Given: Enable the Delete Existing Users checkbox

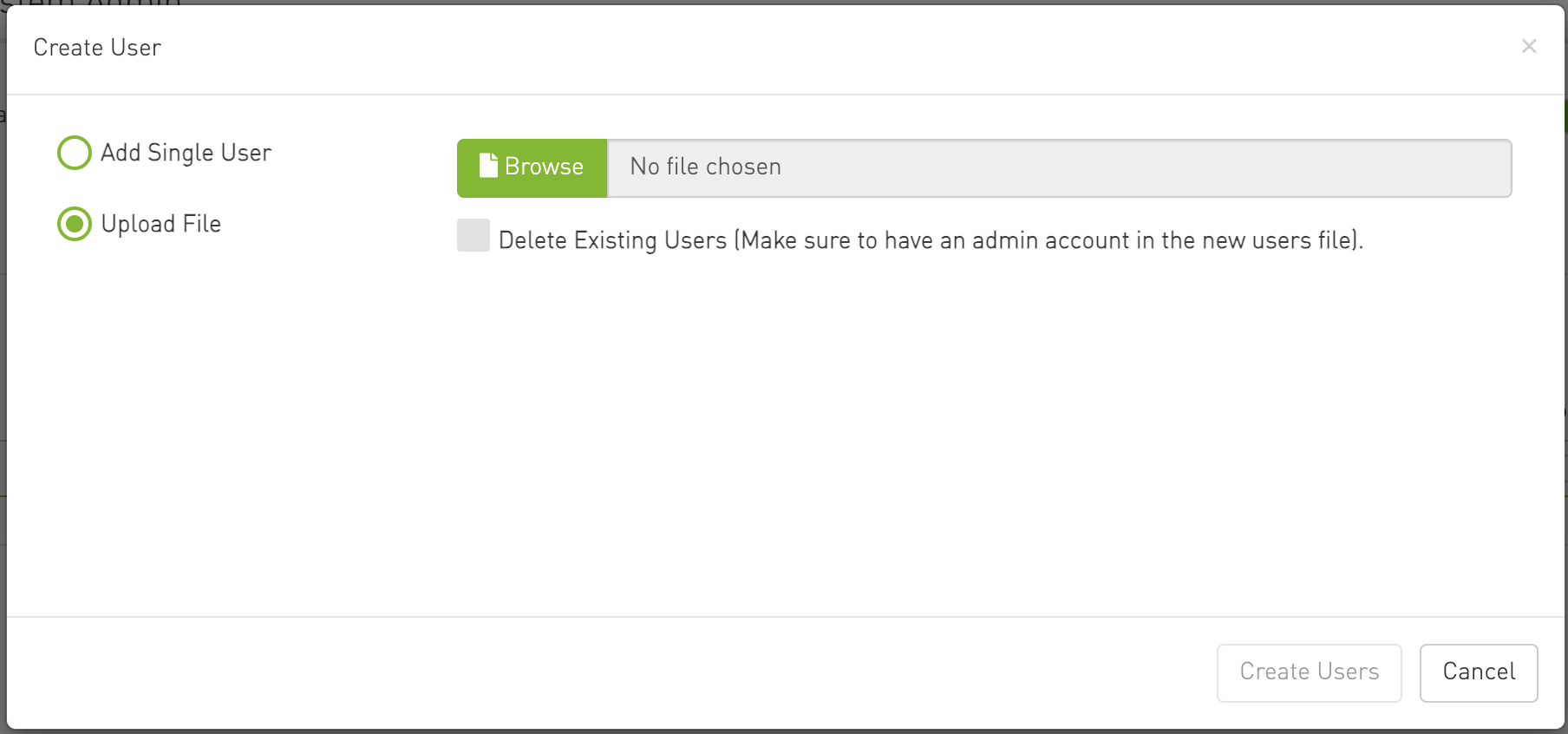Looking at the screenshot, I should click(474, 235).
